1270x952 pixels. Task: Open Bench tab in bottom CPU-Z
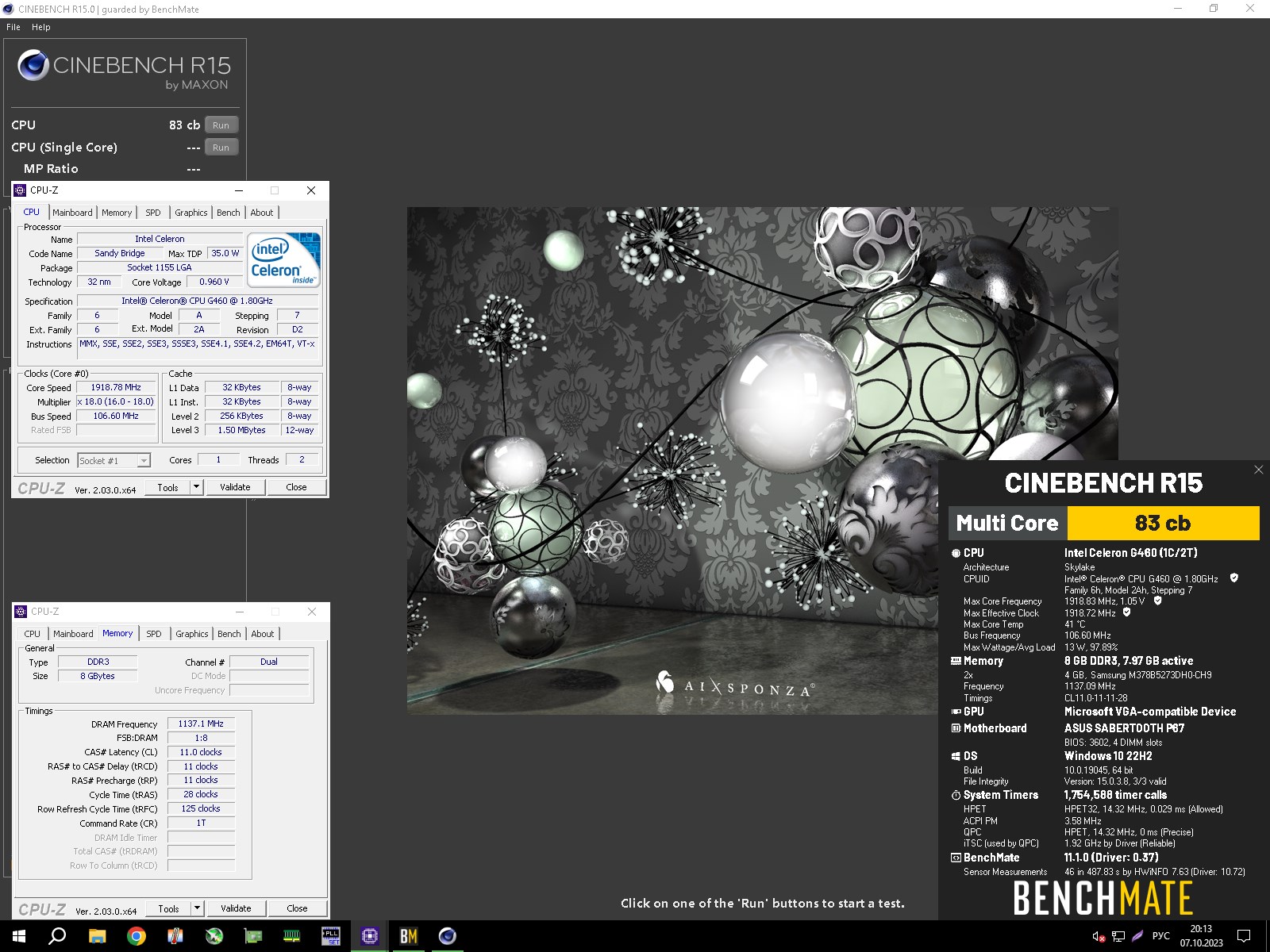click(229, 634)
